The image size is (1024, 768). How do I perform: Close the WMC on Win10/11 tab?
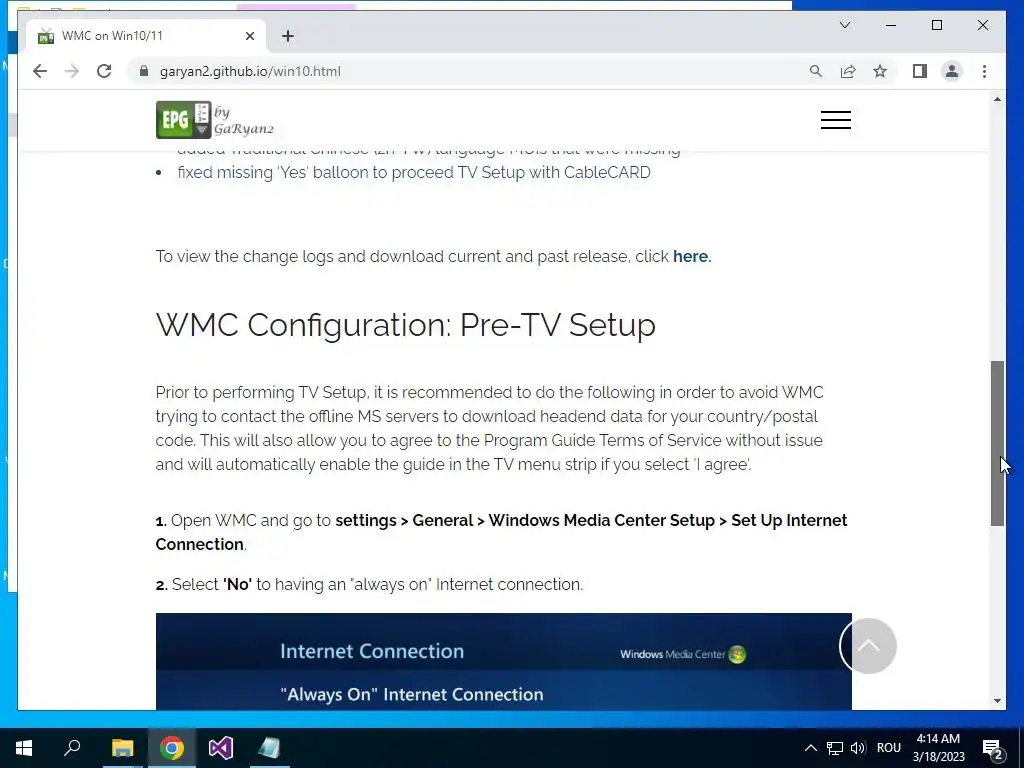click(x=249, y=36)
